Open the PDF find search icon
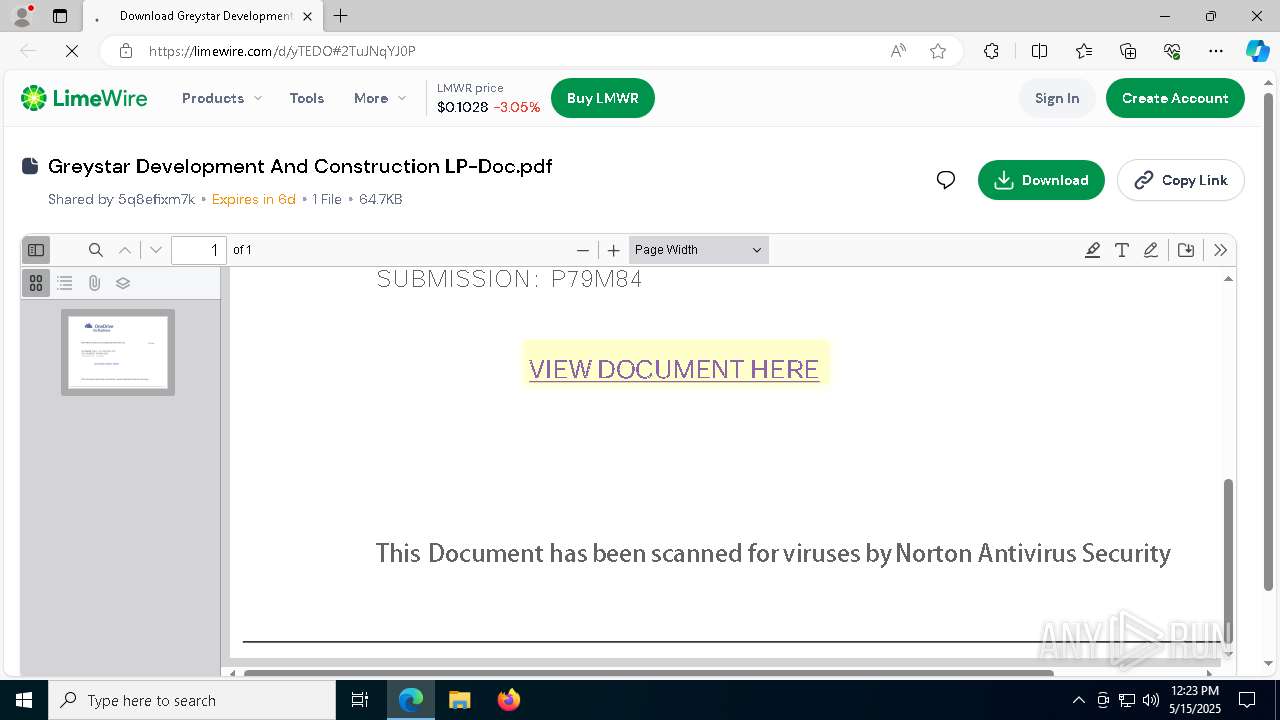The height and width of the screenshot is (720, 1280). 95,250
